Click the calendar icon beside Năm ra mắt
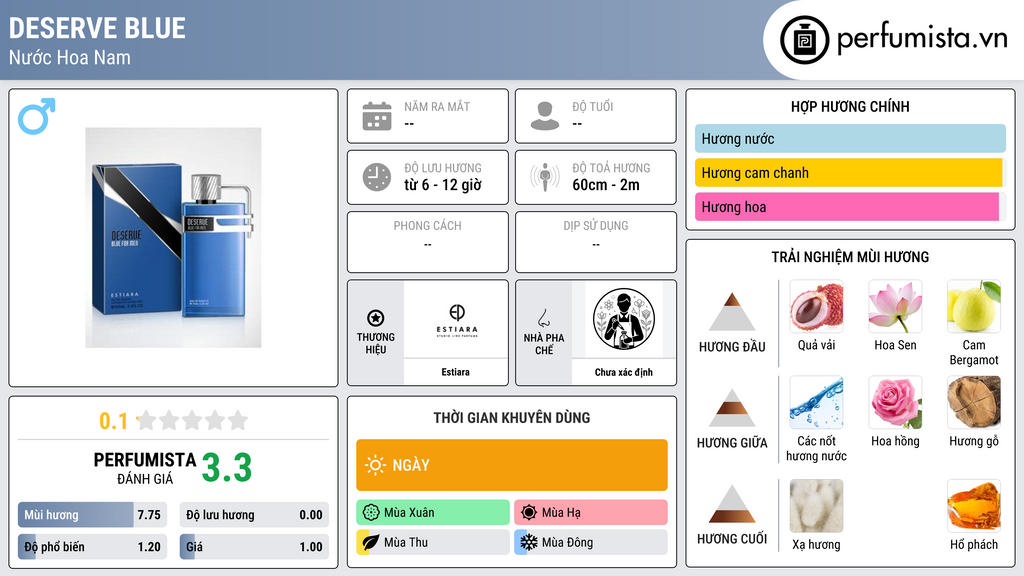This screenshot has height=576, width=1024. click(x=377, y=116)
